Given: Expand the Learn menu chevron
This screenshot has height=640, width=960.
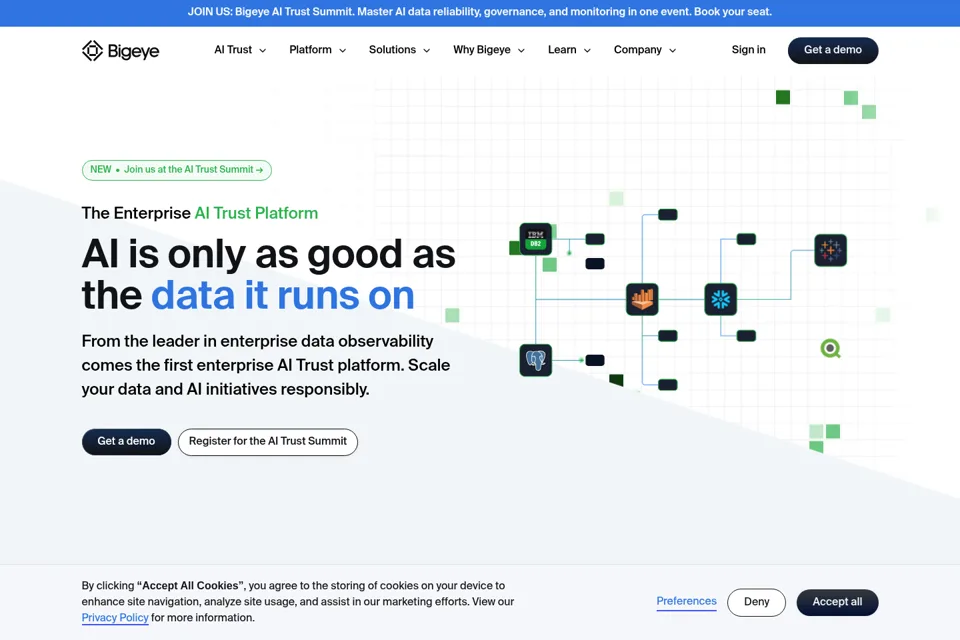Looking at the screenshot, I should pos(587,51).
